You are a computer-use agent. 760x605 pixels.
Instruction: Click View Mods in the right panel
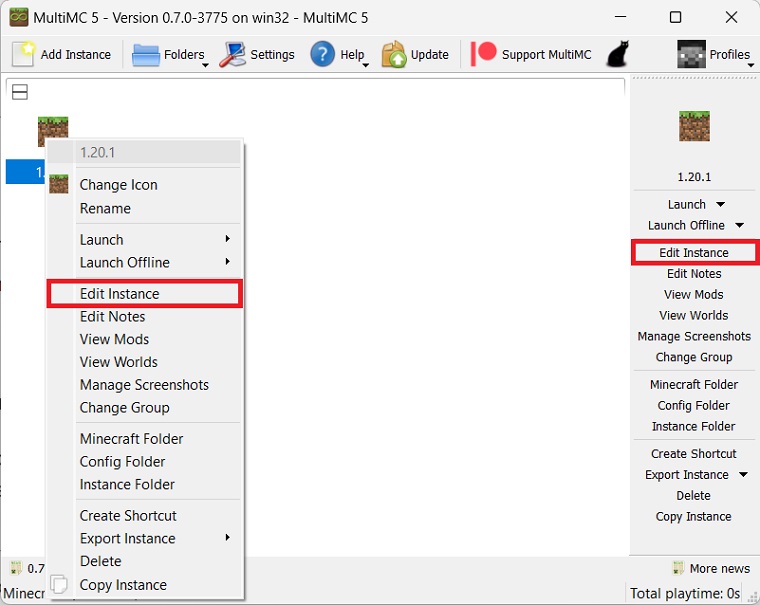point(694,295)
